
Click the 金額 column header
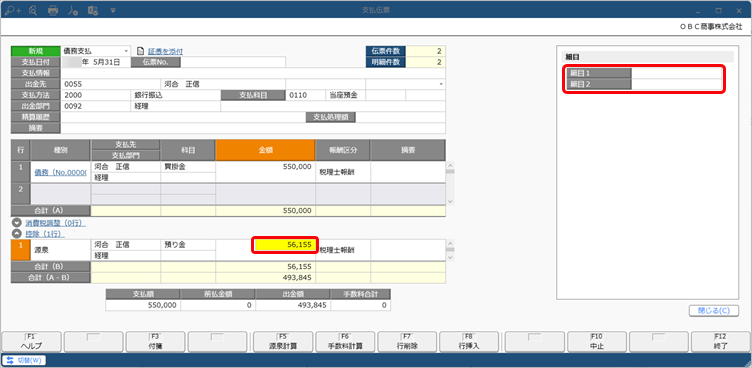coord(266,150)
